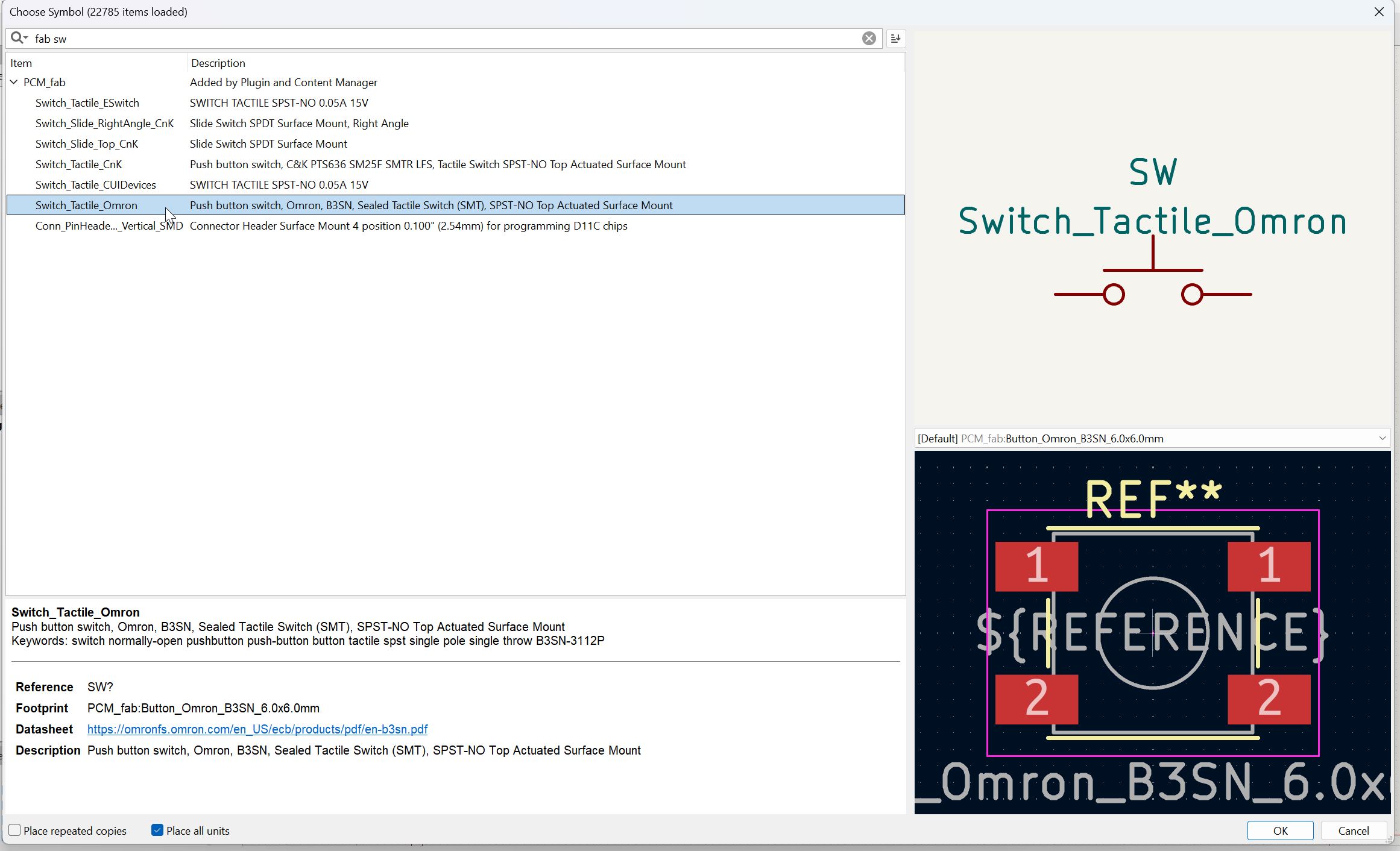This screenshot has height=851, width=1400.
Task: Open the sort options icon button
Action: (895, 39)
